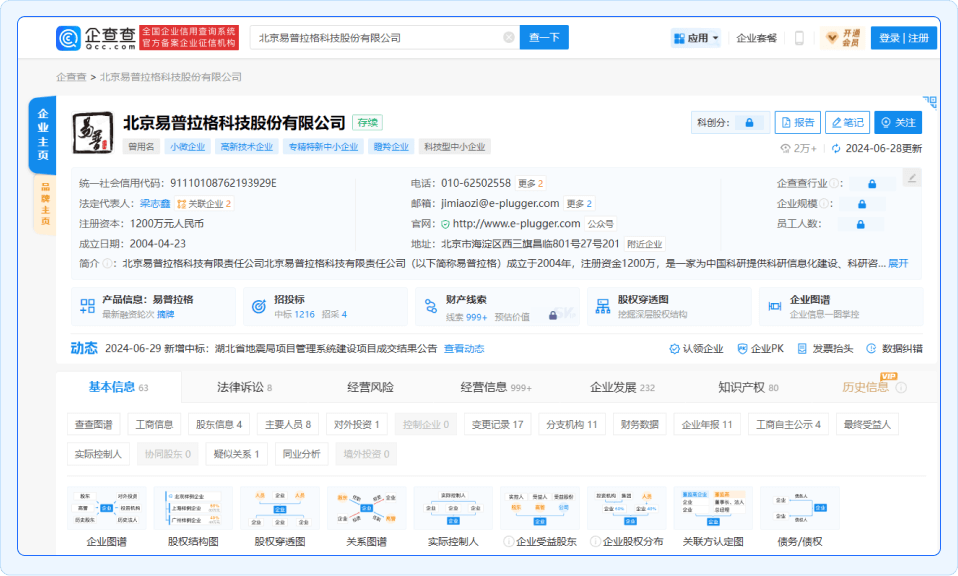The height and width of the screenshot is (576, 958).
Task: Click the lock icon for 员工人数
Action: pos(860,224)
